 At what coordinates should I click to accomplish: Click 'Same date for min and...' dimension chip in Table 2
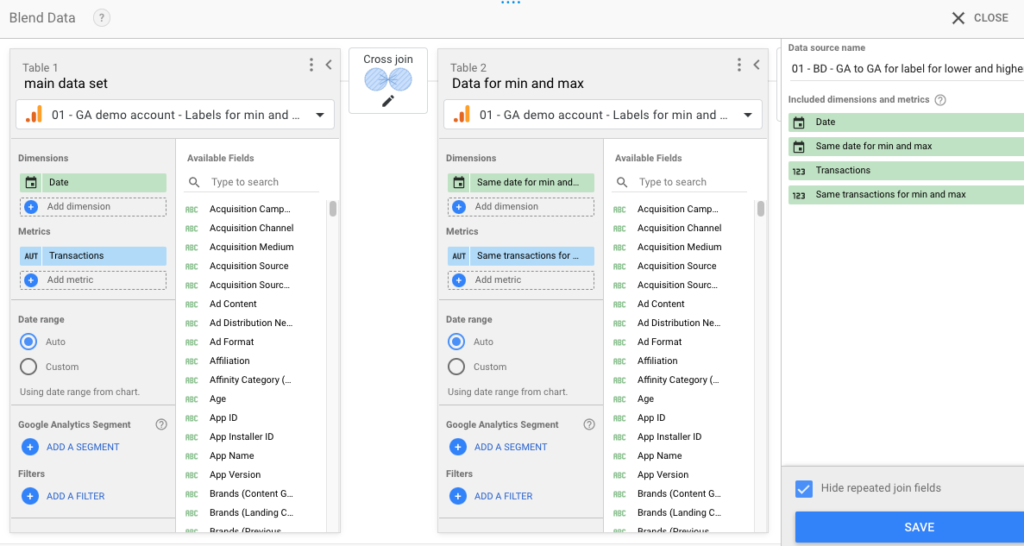(521, 182)
